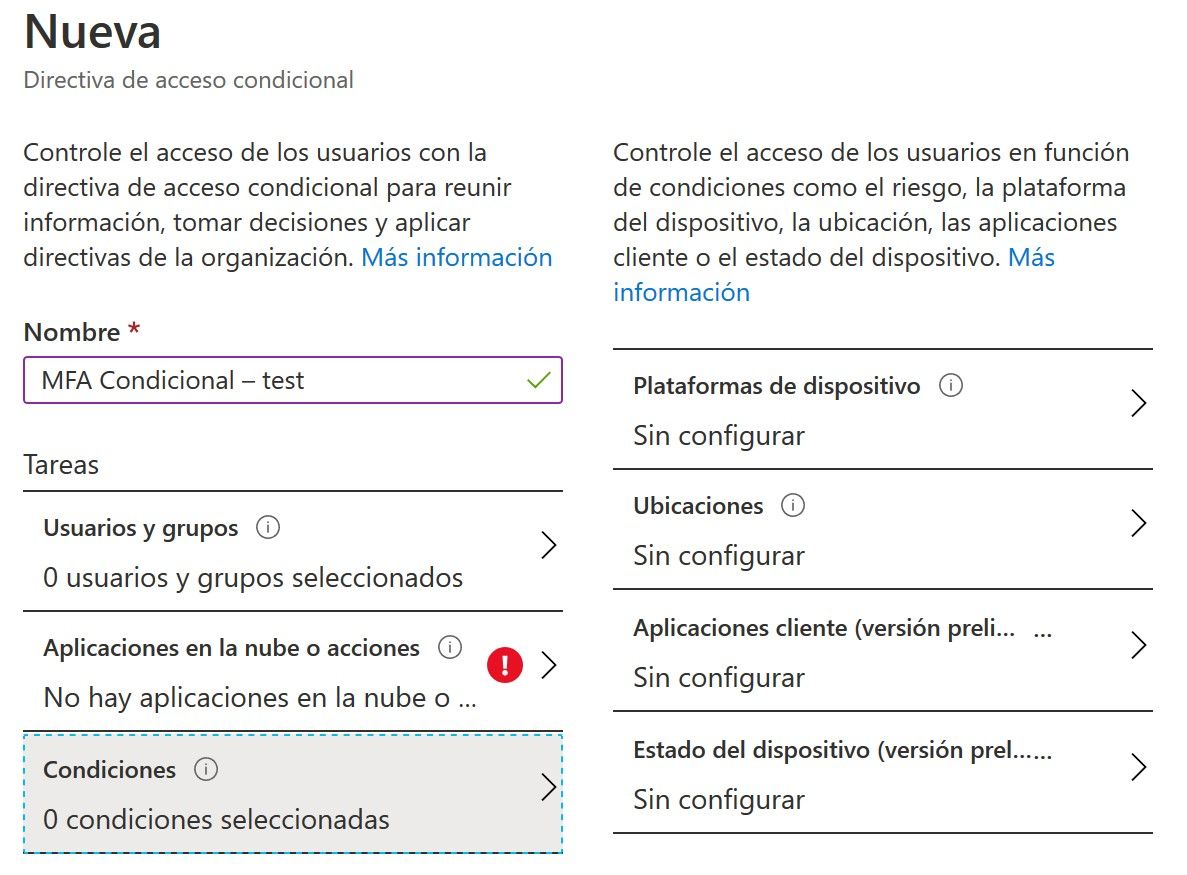
Task: Open Aplicaciones cliente configuration panel
Action: (x=1139, y=645)
